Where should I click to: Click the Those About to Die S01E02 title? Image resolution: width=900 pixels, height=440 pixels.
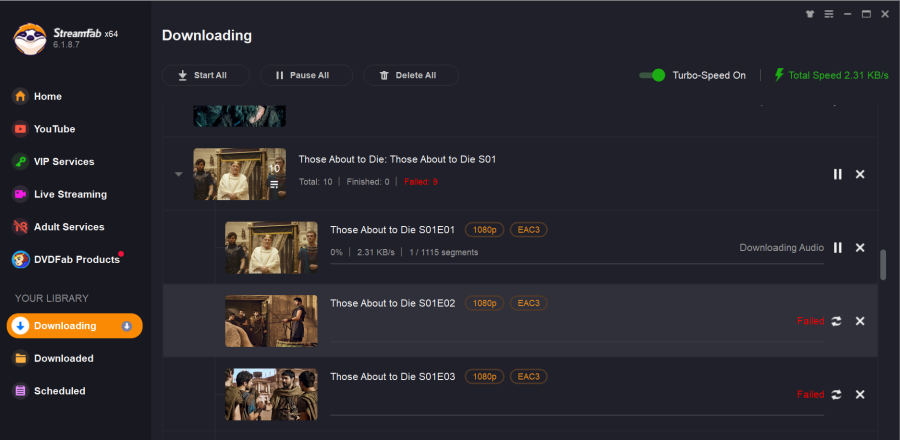click(x=393, y=303)
